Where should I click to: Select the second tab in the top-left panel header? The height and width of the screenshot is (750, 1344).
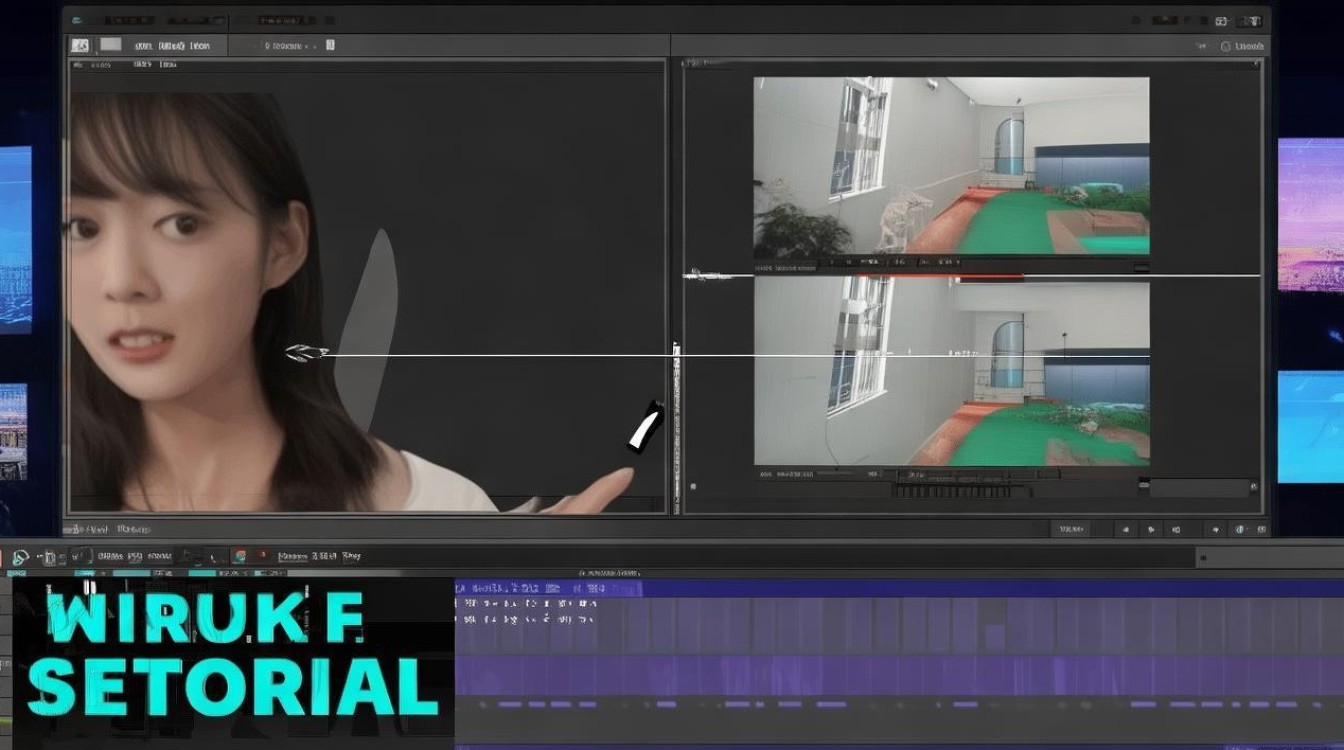[111, 44]
